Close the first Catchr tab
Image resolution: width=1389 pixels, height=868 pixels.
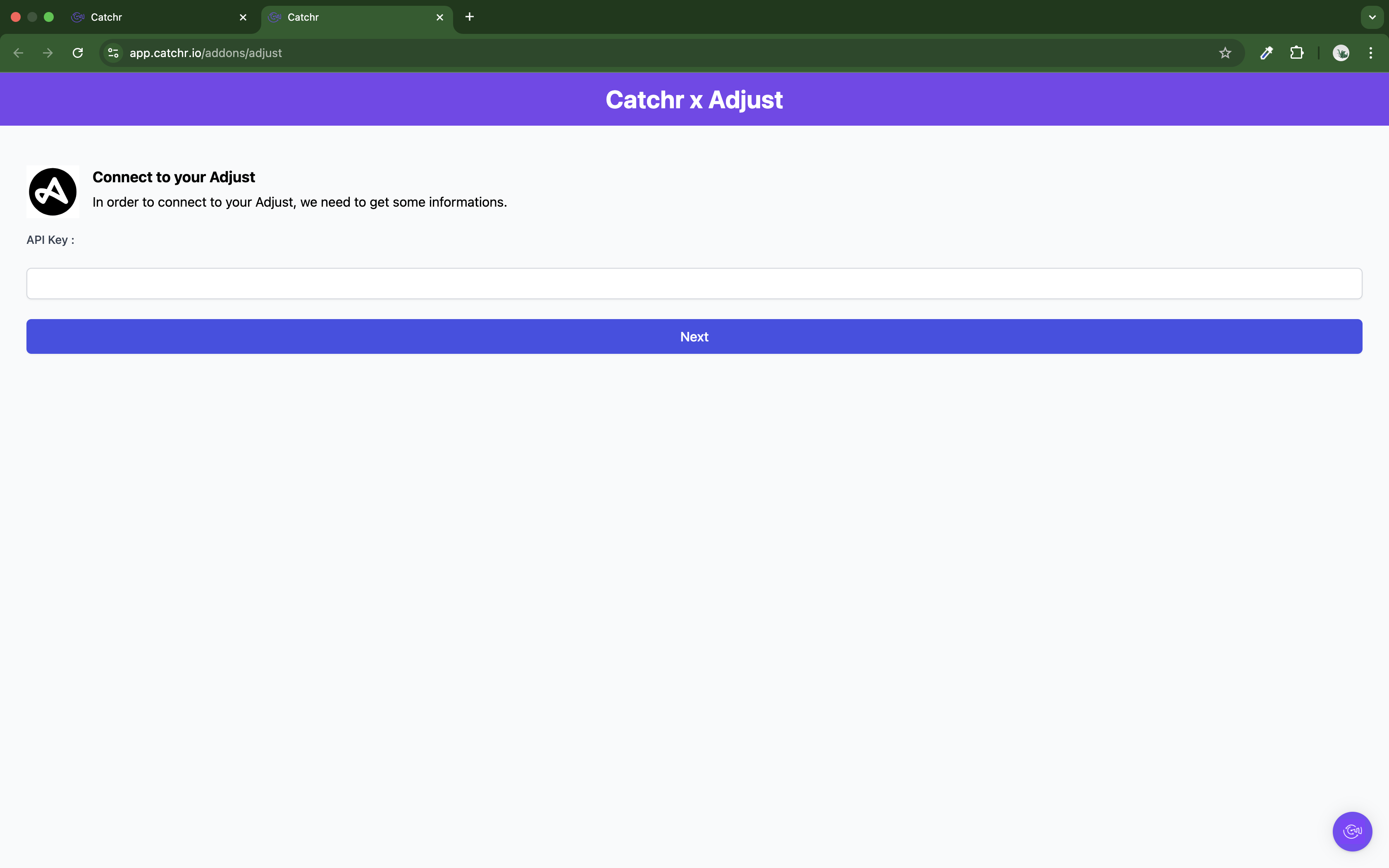click(243, 17)
